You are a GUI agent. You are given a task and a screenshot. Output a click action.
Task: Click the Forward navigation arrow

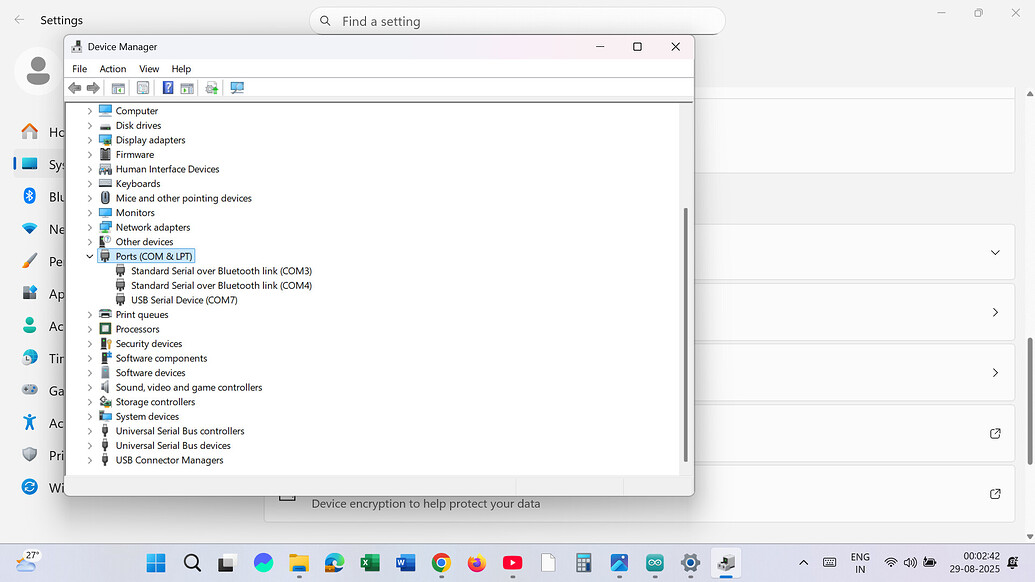click(x=93, y=87)
